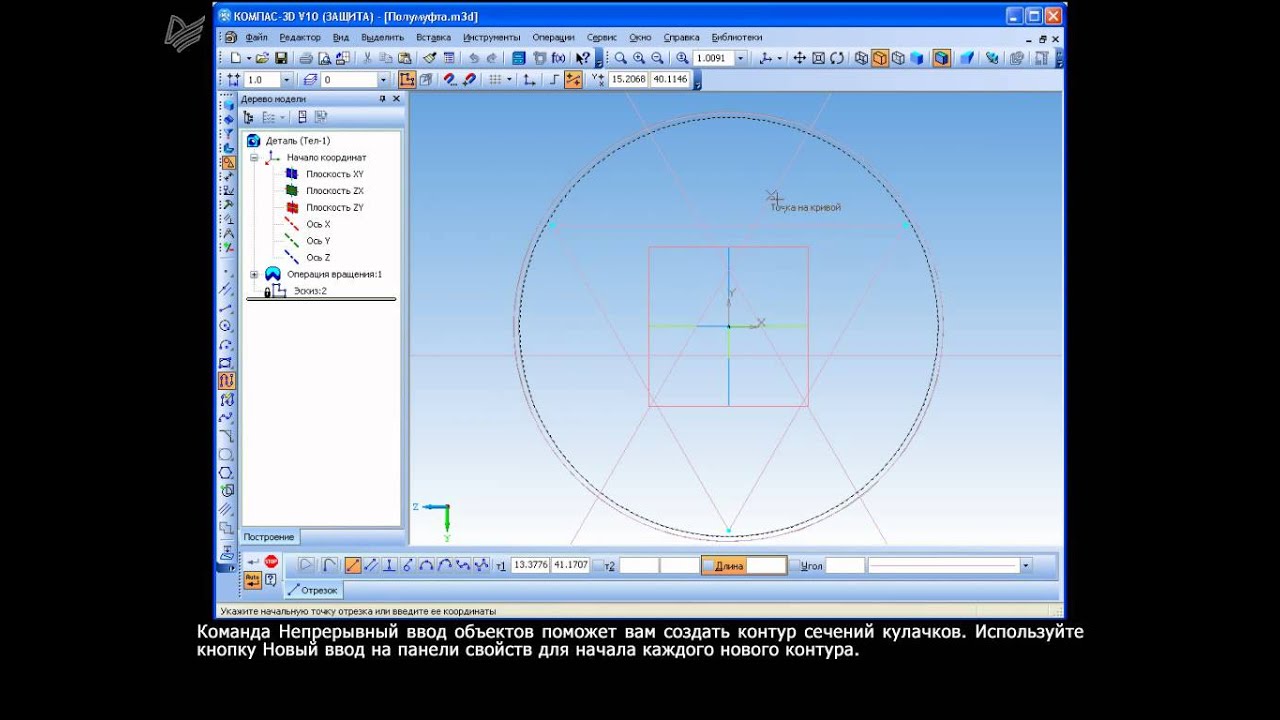Open the line style dropdown in properties panel

pos(1025,566)
